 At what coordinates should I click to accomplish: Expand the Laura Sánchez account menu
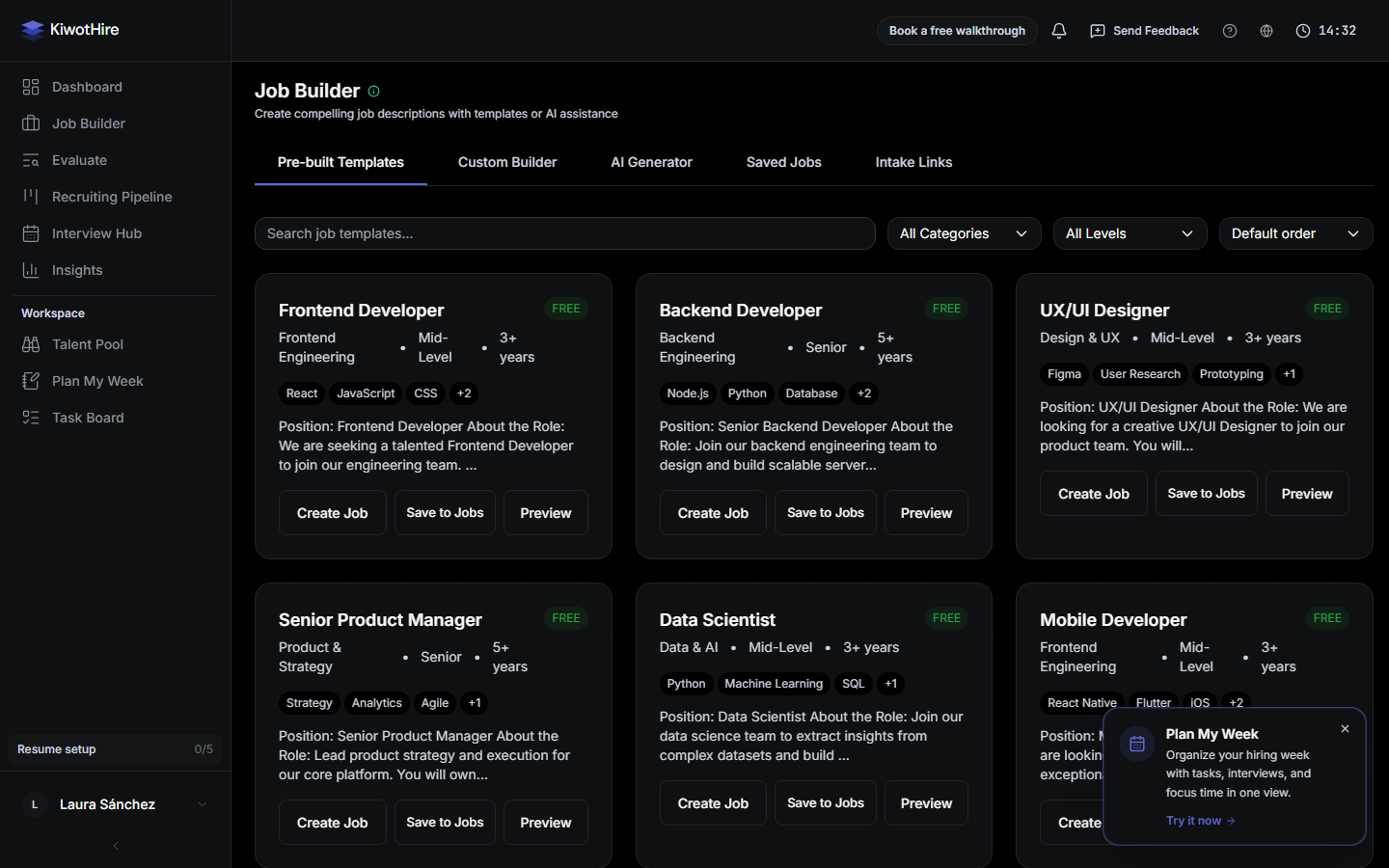click(203, 804)
